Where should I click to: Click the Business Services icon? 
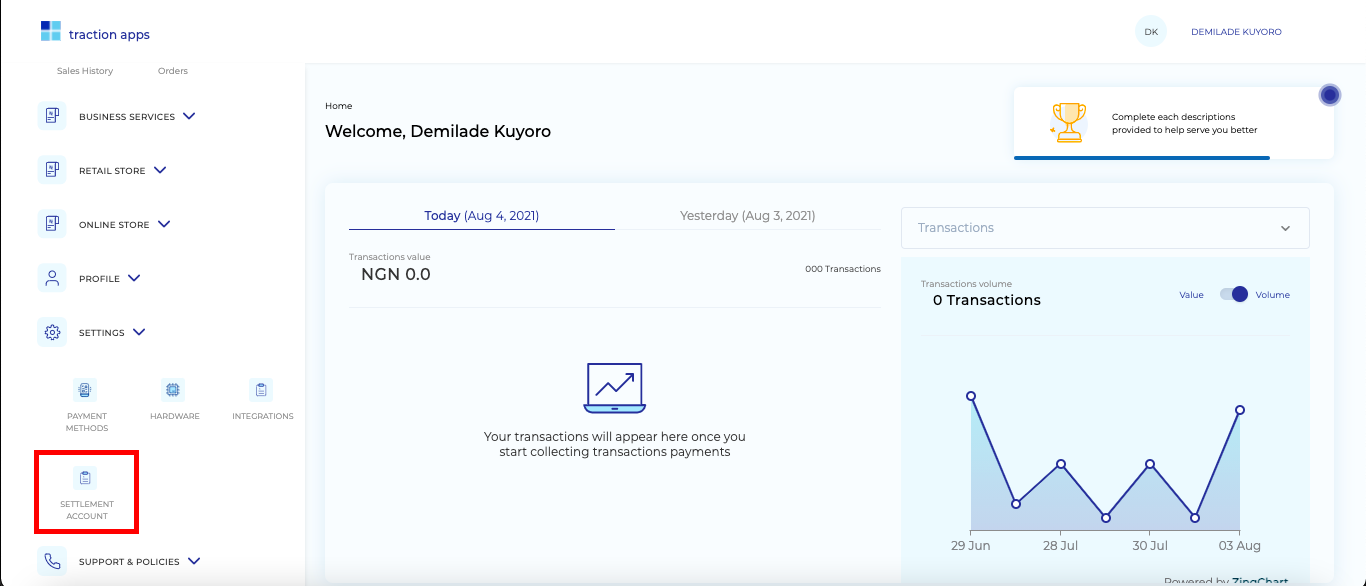(52, 115)
